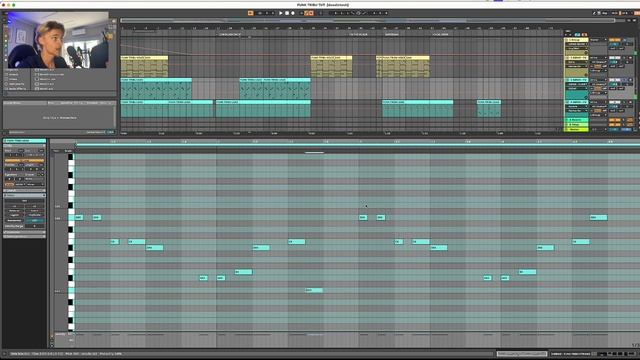The image size is (640, 360).
Task: Toggle the Scale button above the piano keys
Action: 68,151
